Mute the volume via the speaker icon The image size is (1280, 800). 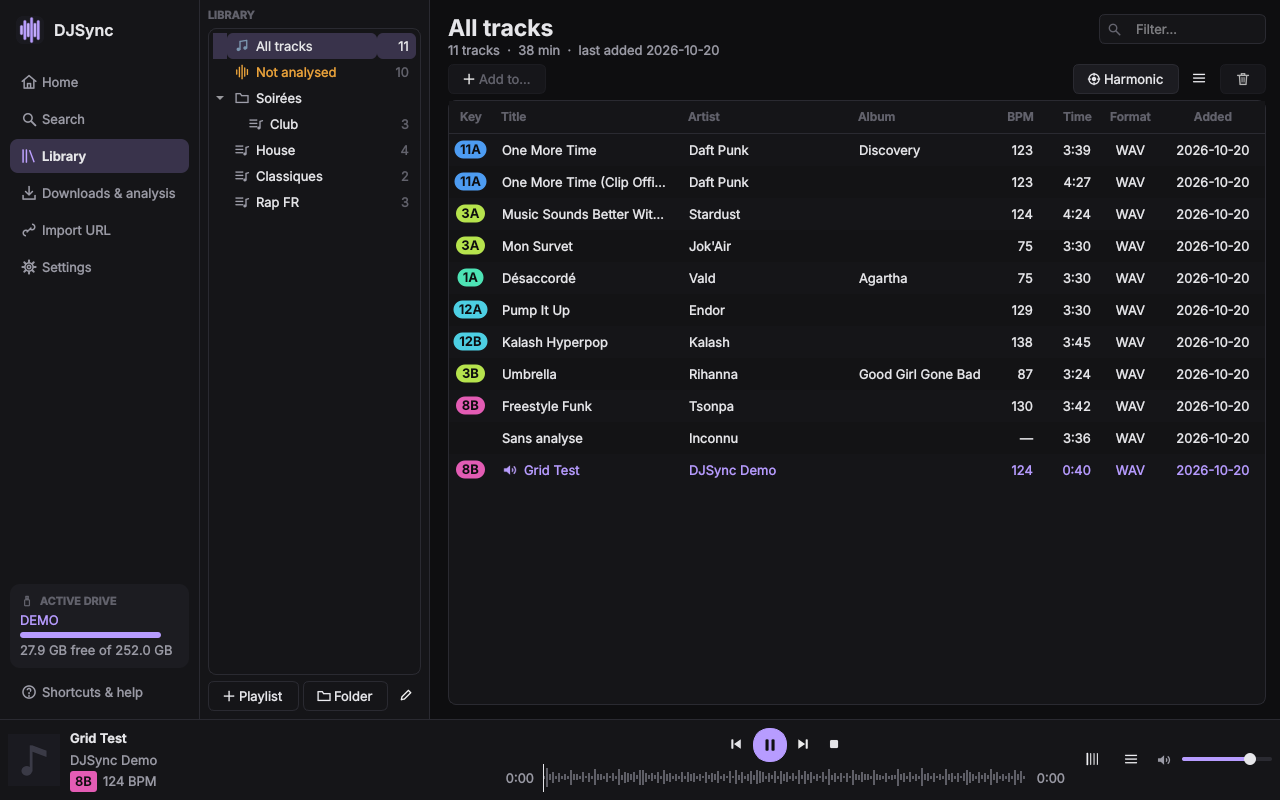coord(1164,760)
